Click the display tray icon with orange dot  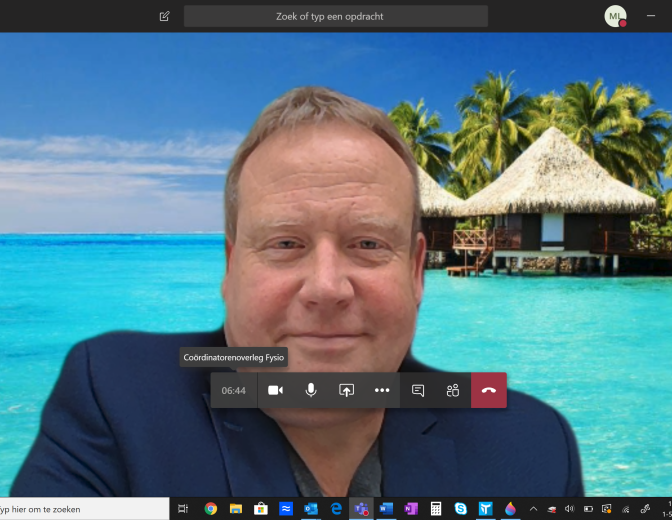tap(607, 509)
